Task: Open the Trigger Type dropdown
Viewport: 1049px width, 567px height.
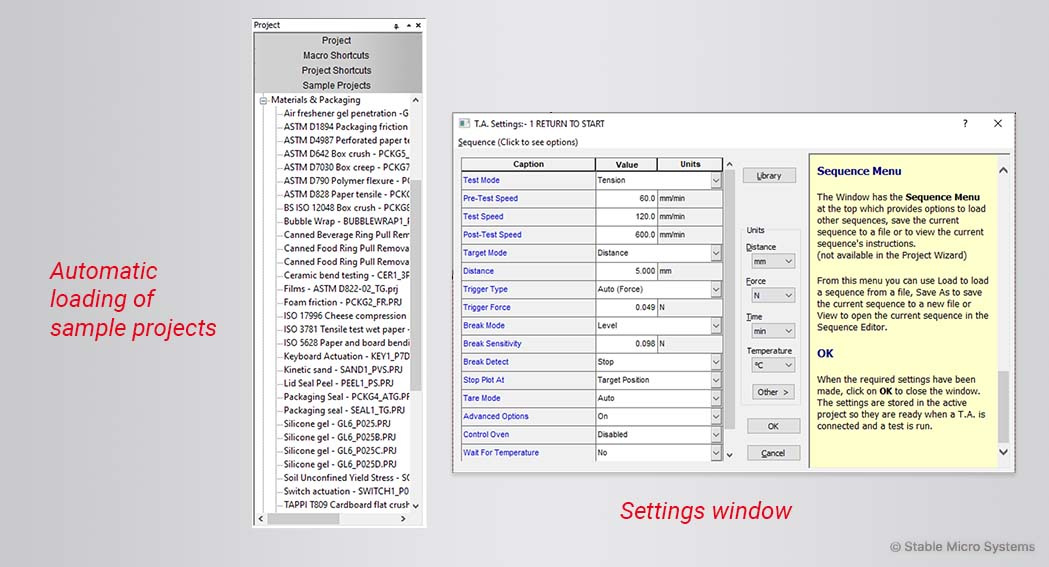Action: point(715,289)
